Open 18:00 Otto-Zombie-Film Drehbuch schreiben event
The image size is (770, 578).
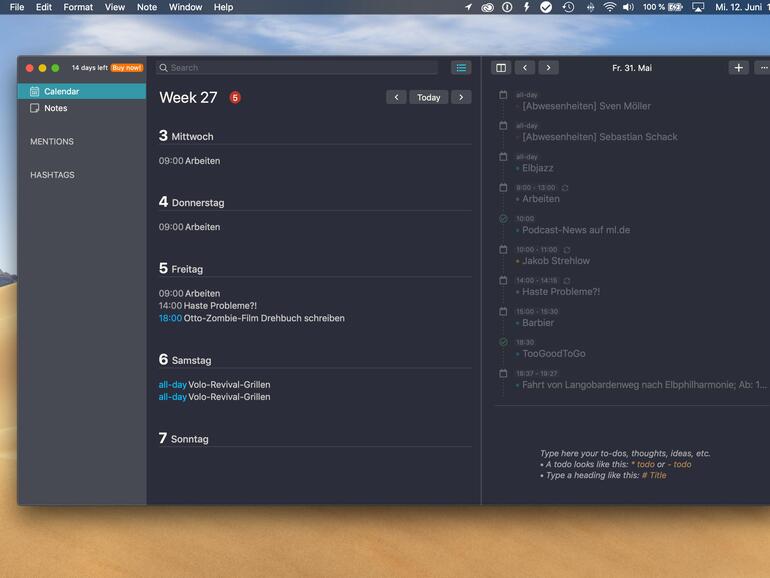tap(251, 318)
